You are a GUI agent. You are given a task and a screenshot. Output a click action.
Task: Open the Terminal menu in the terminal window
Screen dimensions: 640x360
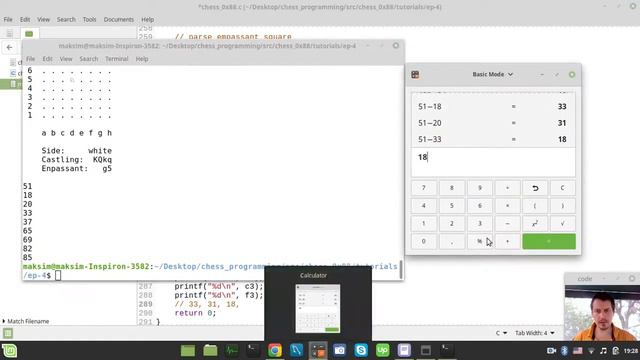click(117, 59)
